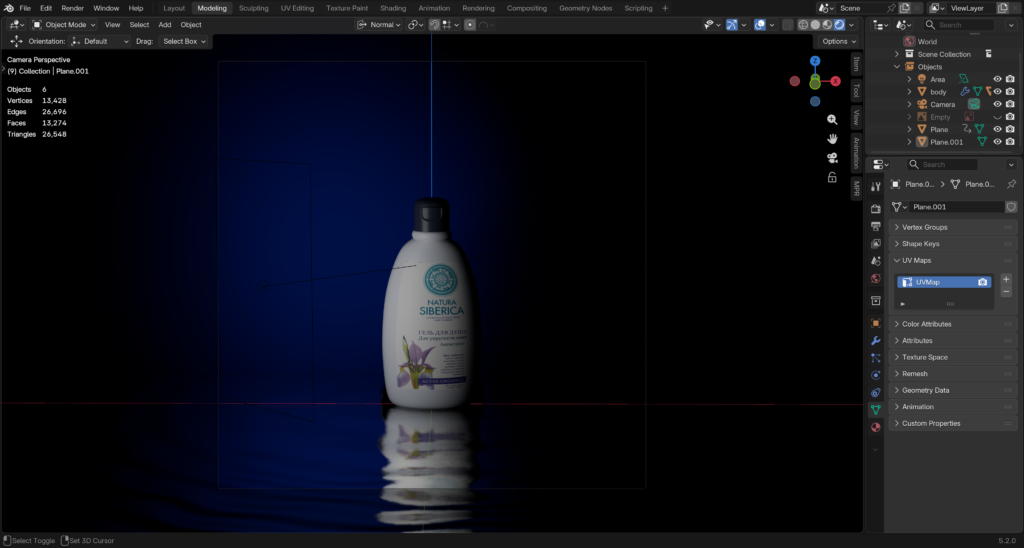Open the Particles properties tab icon
Screen dimensions: 1024x548
click(x=876, y=358)
